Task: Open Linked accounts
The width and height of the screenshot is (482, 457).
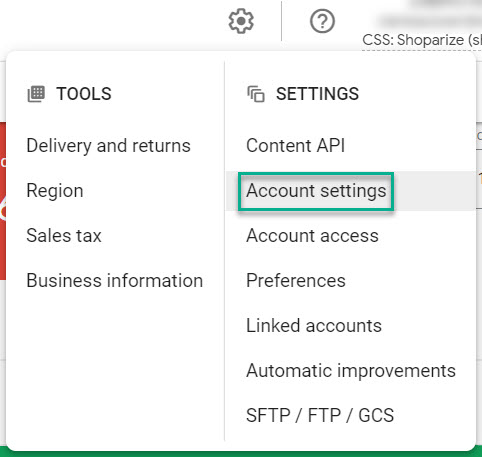Action: click(x=314, y=325)
